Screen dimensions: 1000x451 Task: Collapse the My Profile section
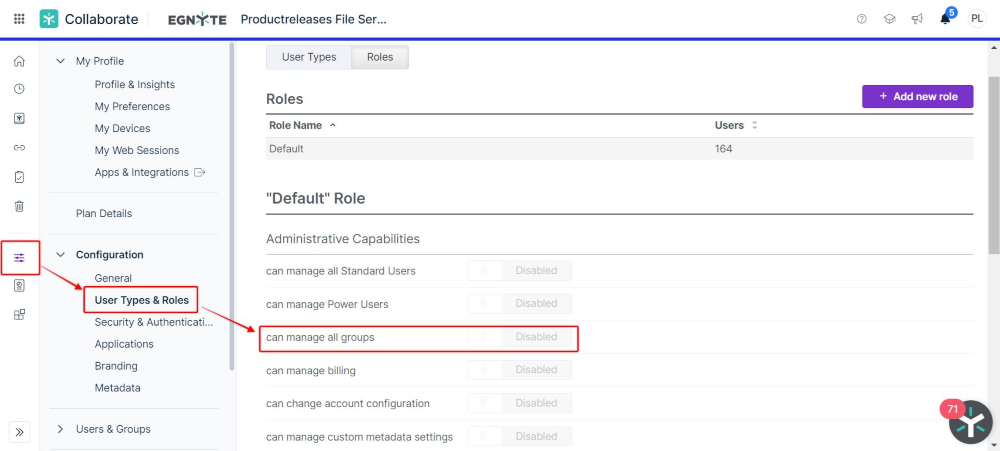point(61,61)
